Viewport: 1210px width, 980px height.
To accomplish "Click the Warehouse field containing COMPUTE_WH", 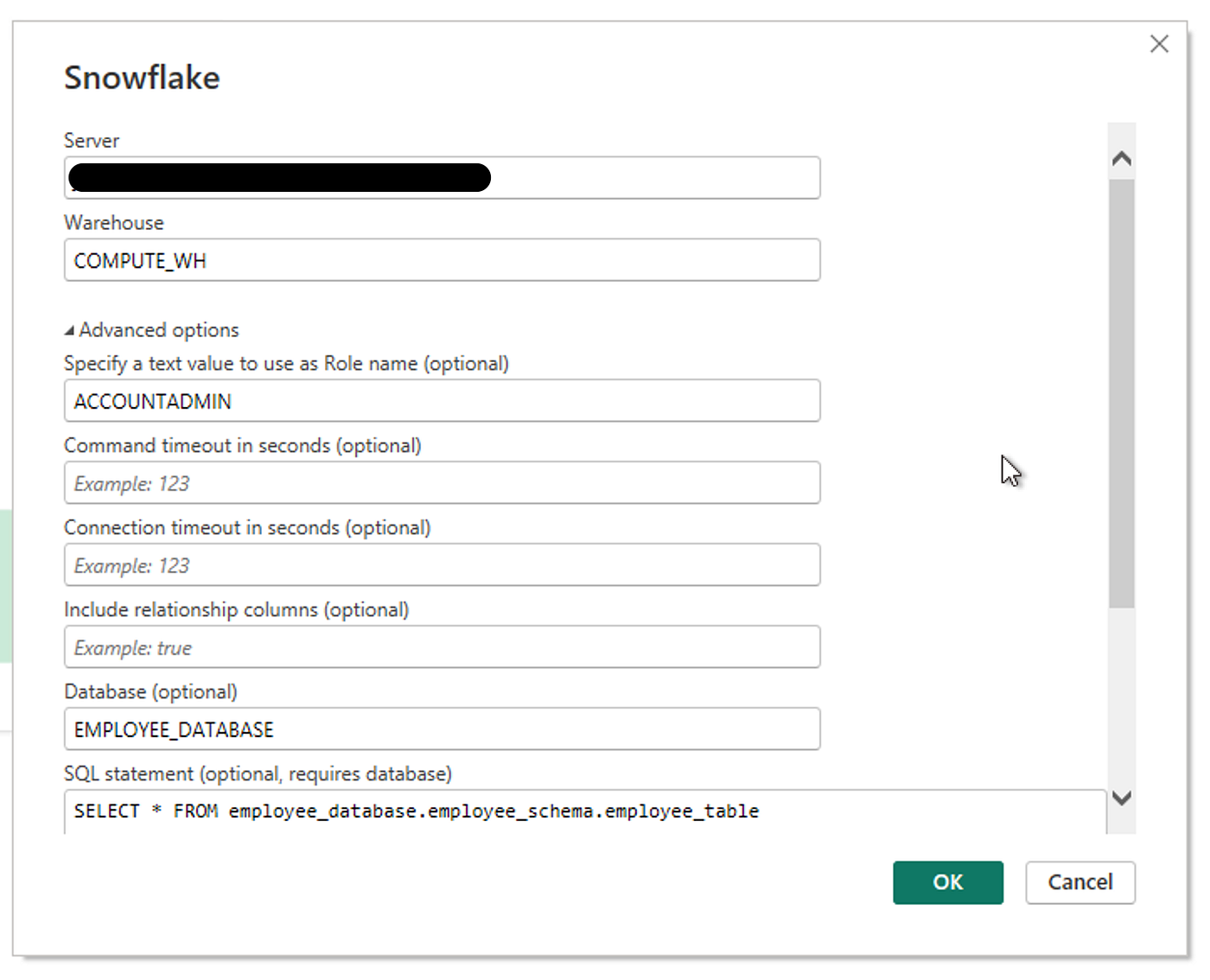I will 442,260.
